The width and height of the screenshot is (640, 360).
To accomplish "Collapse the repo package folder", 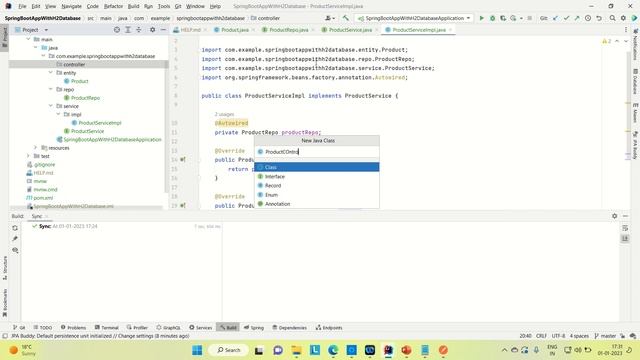I will click(51, 89).
